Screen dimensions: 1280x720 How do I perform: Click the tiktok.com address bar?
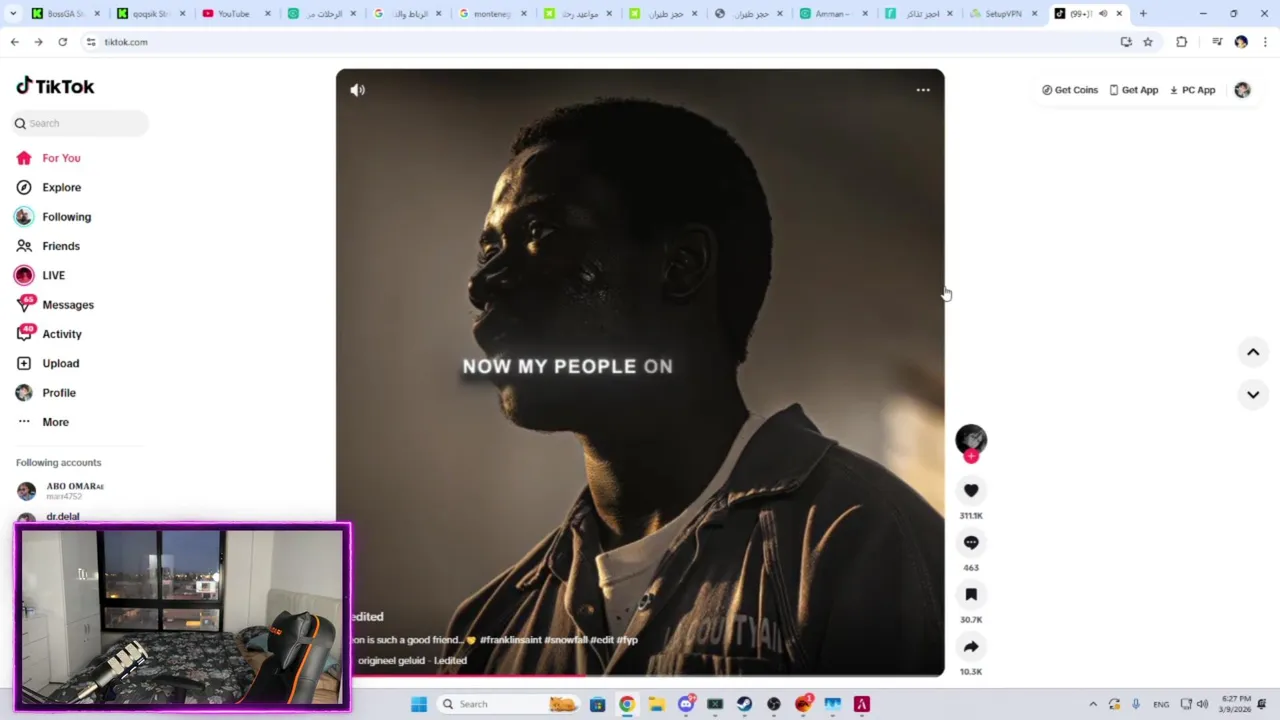(x=600, y=42)
